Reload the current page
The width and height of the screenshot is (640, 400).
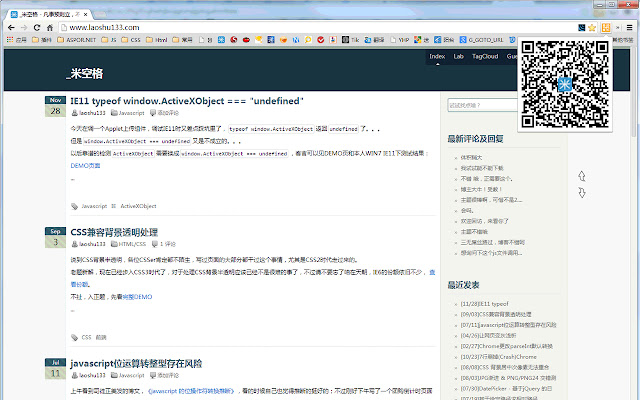click(37, 27)
